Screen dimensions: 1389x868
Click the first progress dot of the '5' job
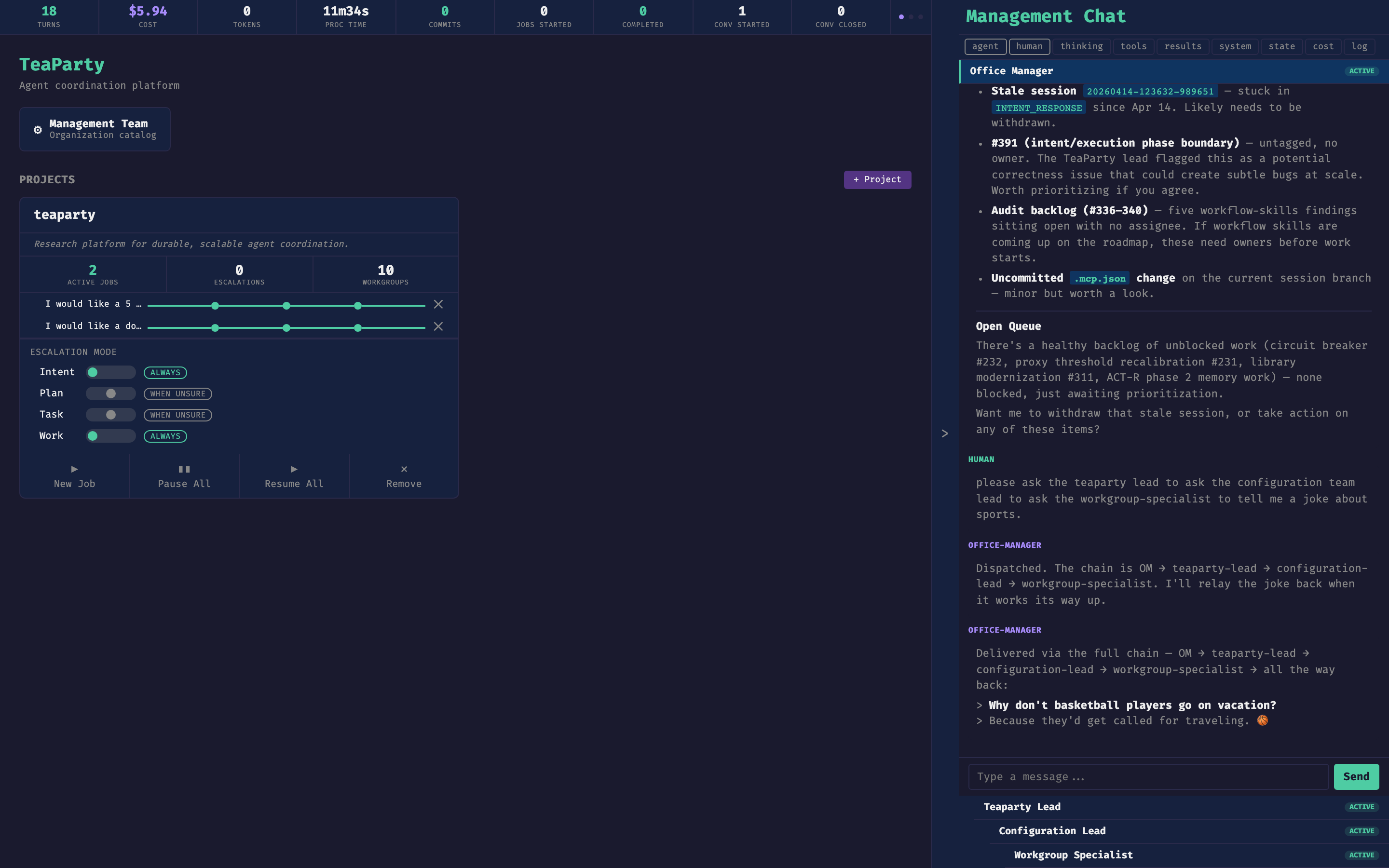pos(215,306)
